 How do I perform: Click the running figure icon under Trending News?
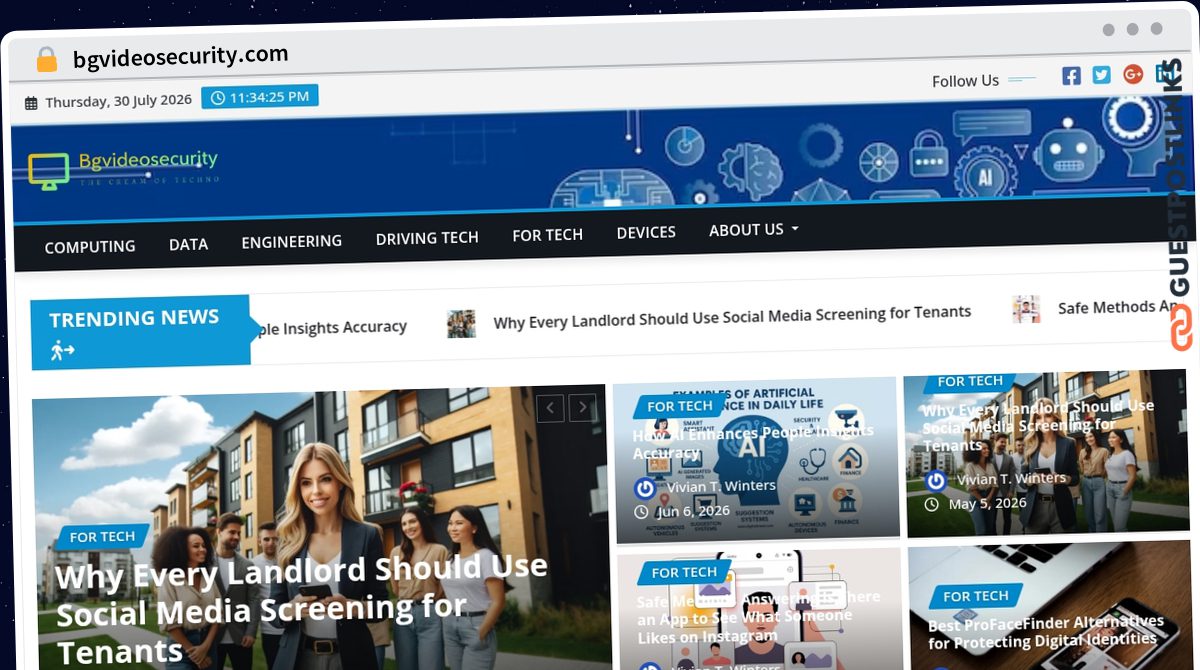click(63, 351)
